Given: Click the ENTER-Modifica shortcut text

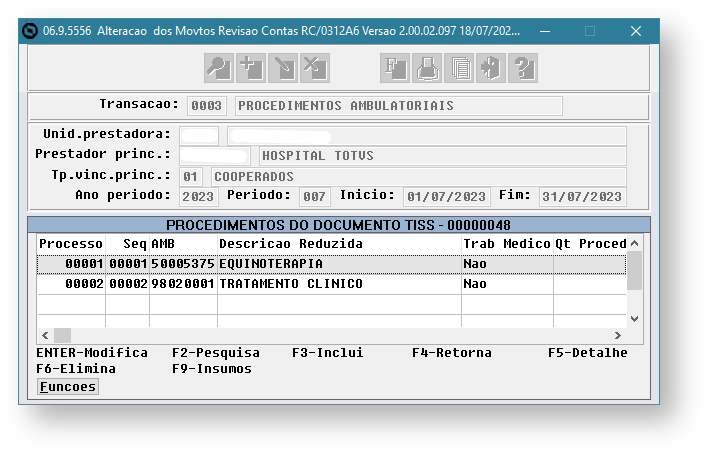Looking at the screenshot, I should [92, 353].
